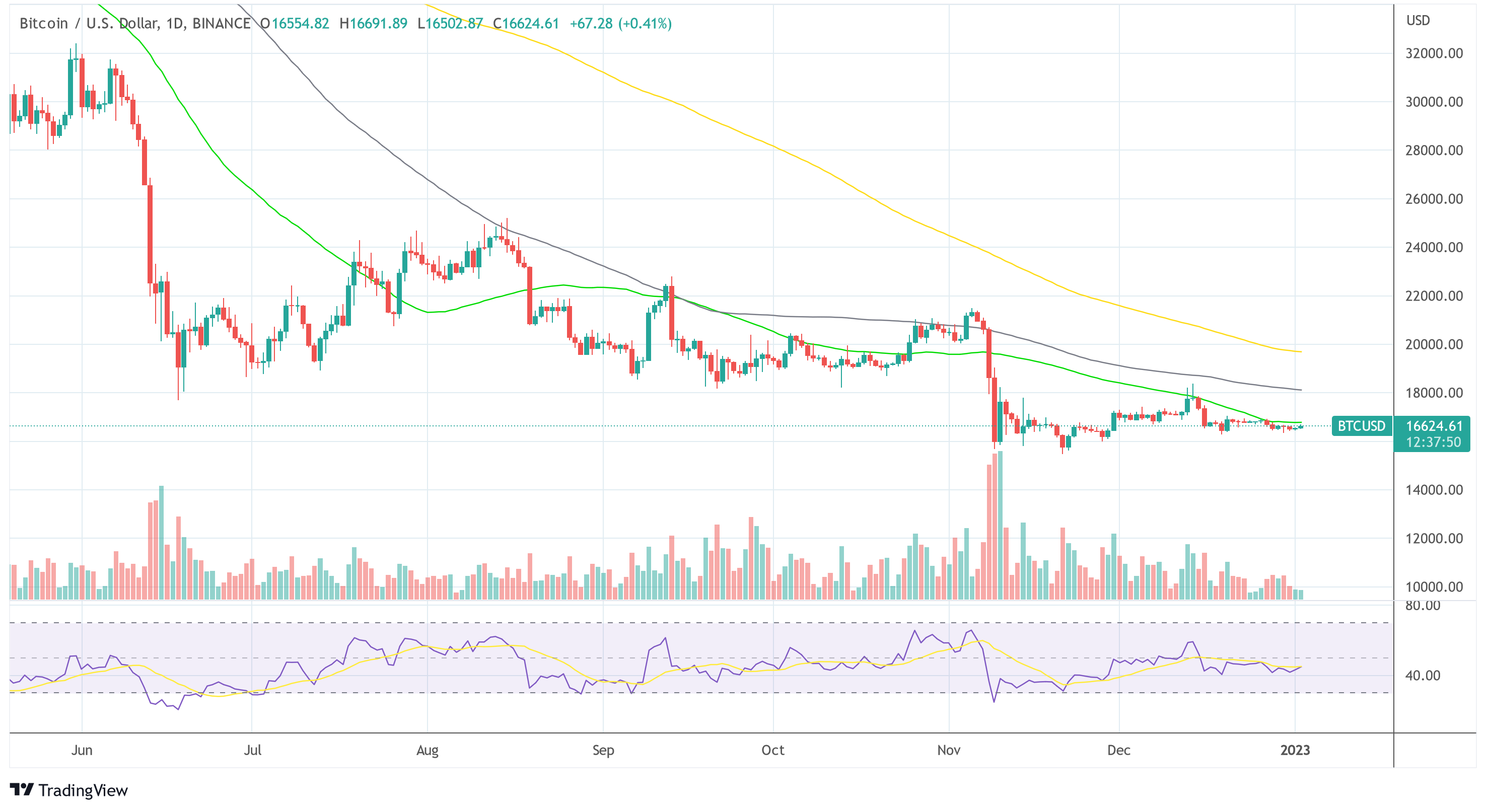Click the 26000.00 price axis label
The height and width of the screenshot is (812, 1489).
coord(1434,199)
